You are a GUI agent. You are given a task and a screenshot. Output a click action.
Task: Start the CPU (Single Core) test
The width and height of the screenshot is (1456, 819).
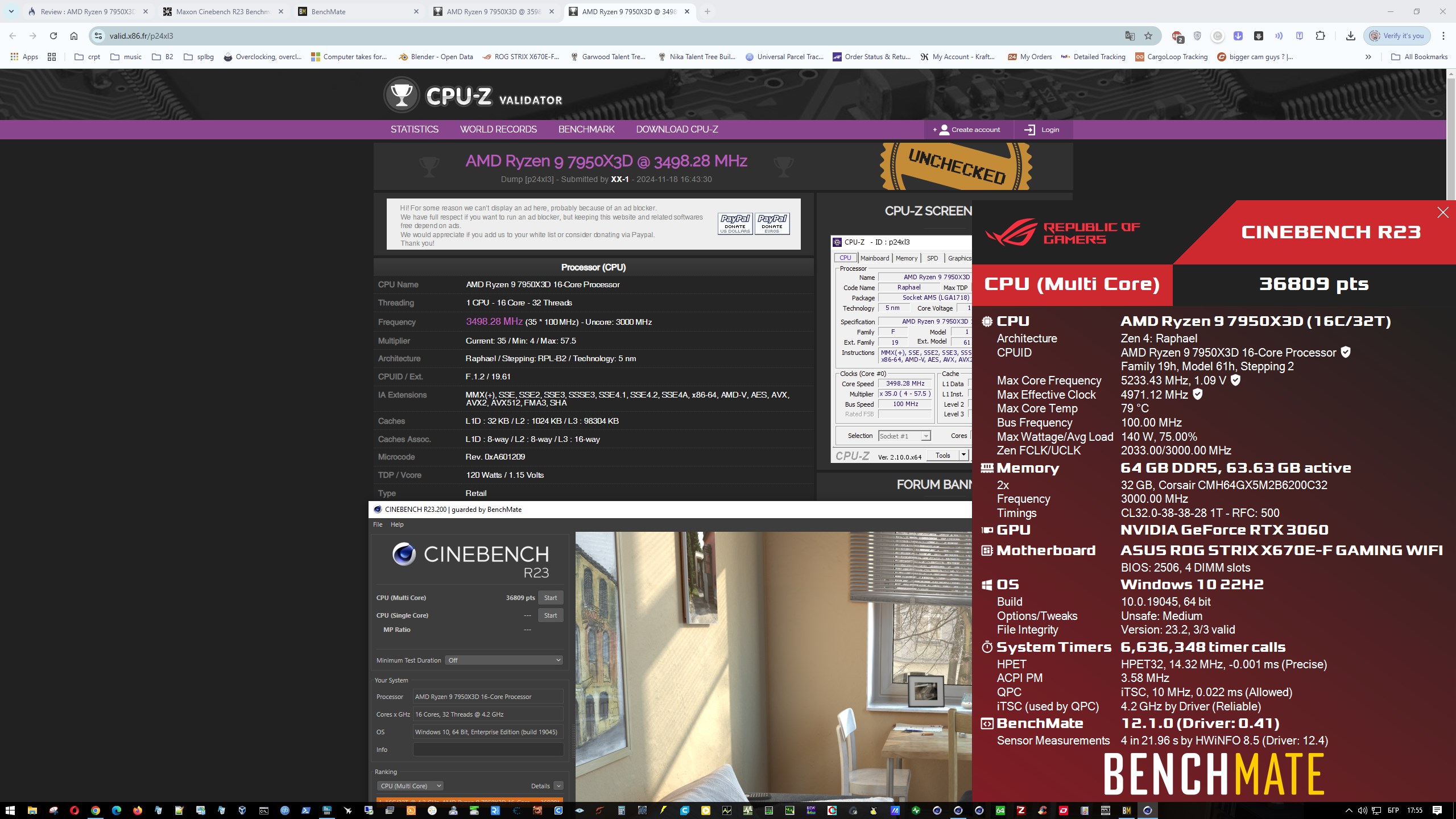(551, 615)
